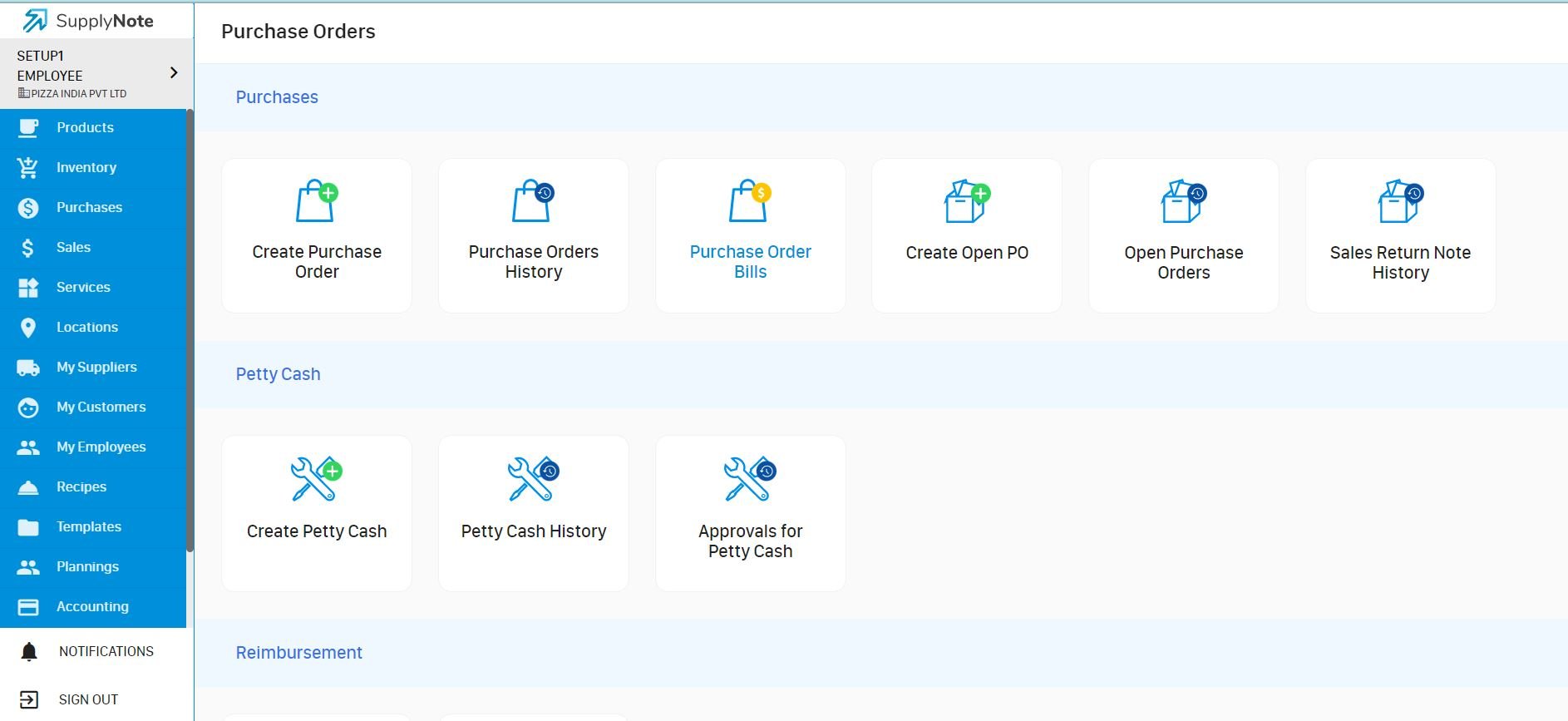Viewport: 1568px width, 721px height.
Task: Expand the SETUP1 EMPLOYEE profile chevron
Action: pyautogui.click(x=174, y=72)
